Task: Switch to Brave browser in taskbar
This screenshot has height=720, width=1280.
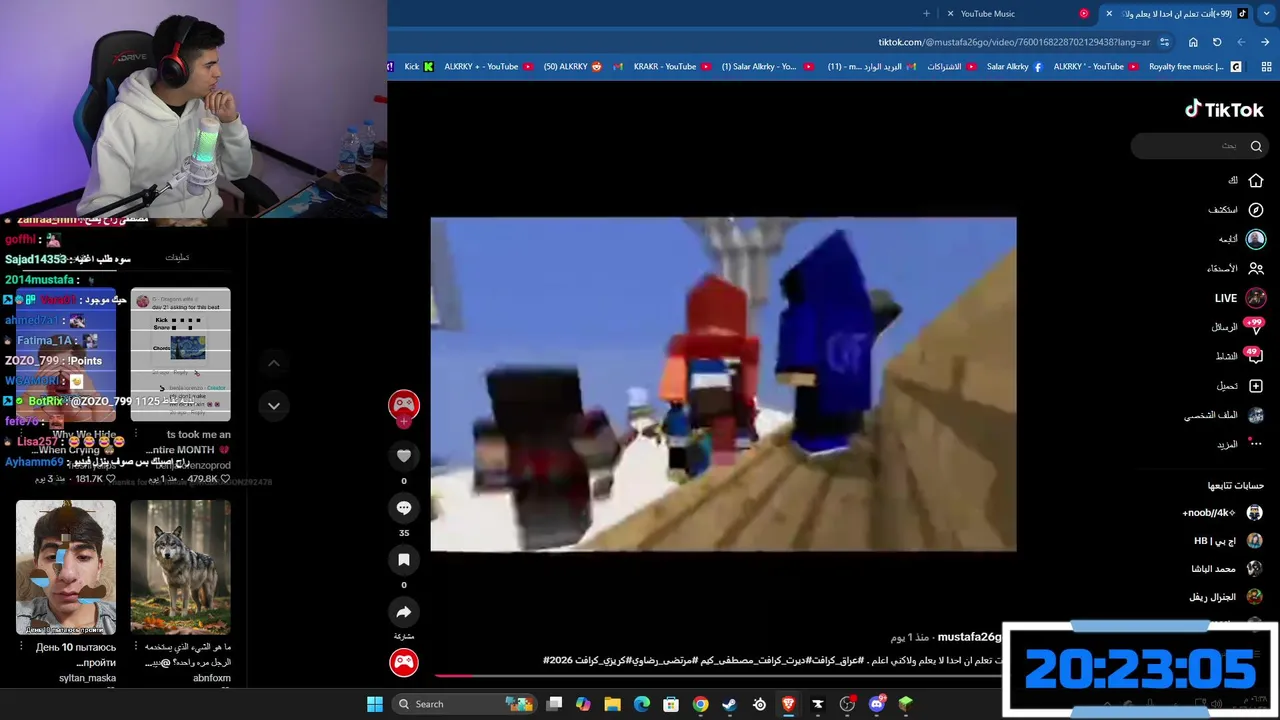Action: click(788, 704)
